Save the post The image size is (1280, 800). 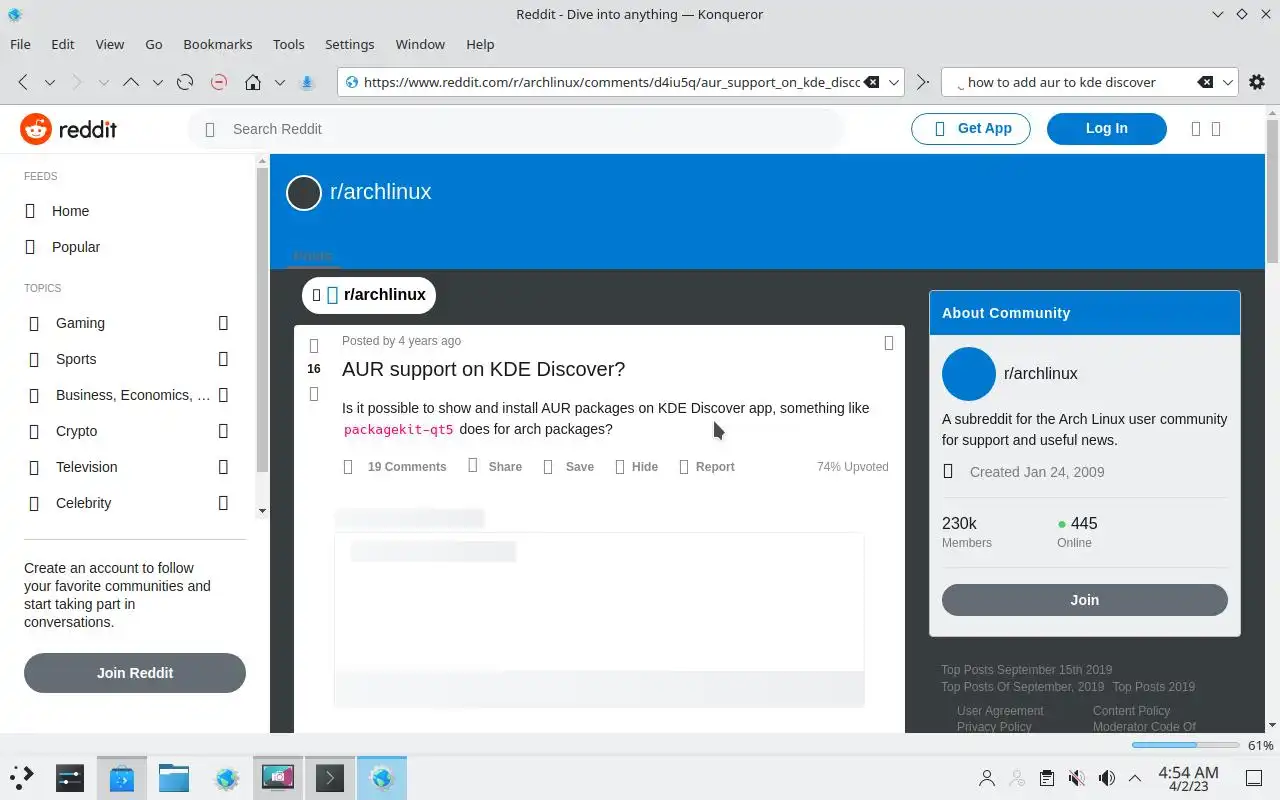(568, 467)
